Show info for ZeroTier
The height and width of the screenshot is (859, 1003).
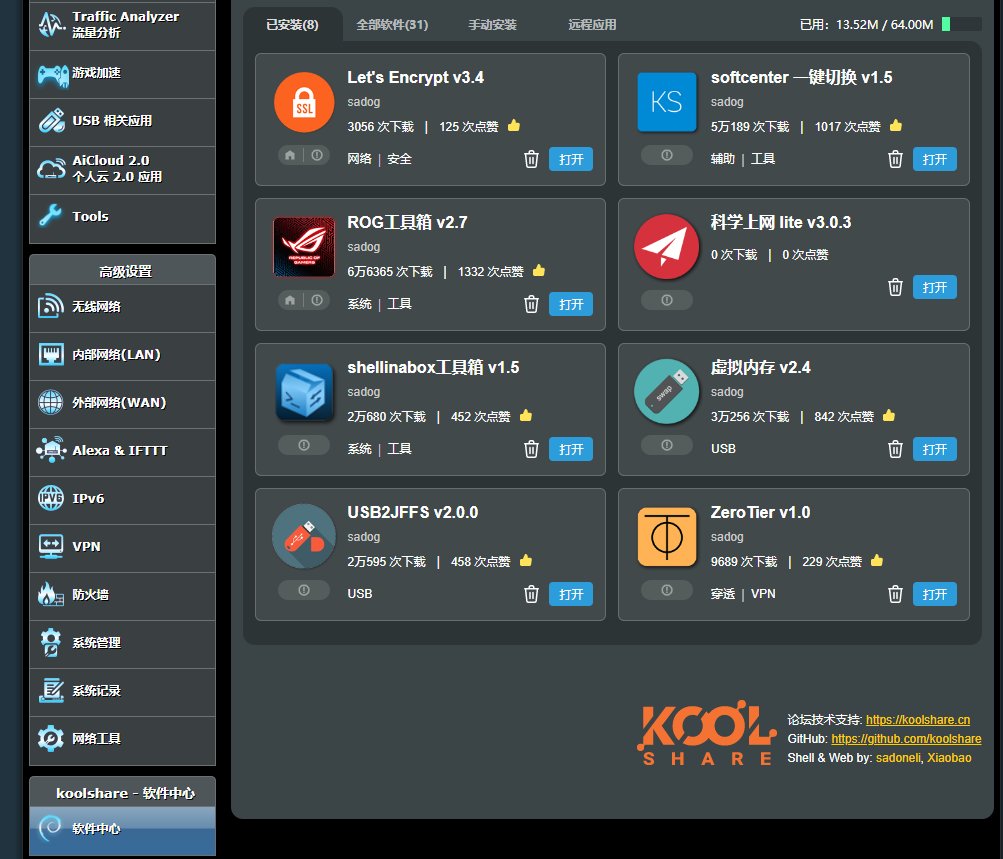(667, 590)
